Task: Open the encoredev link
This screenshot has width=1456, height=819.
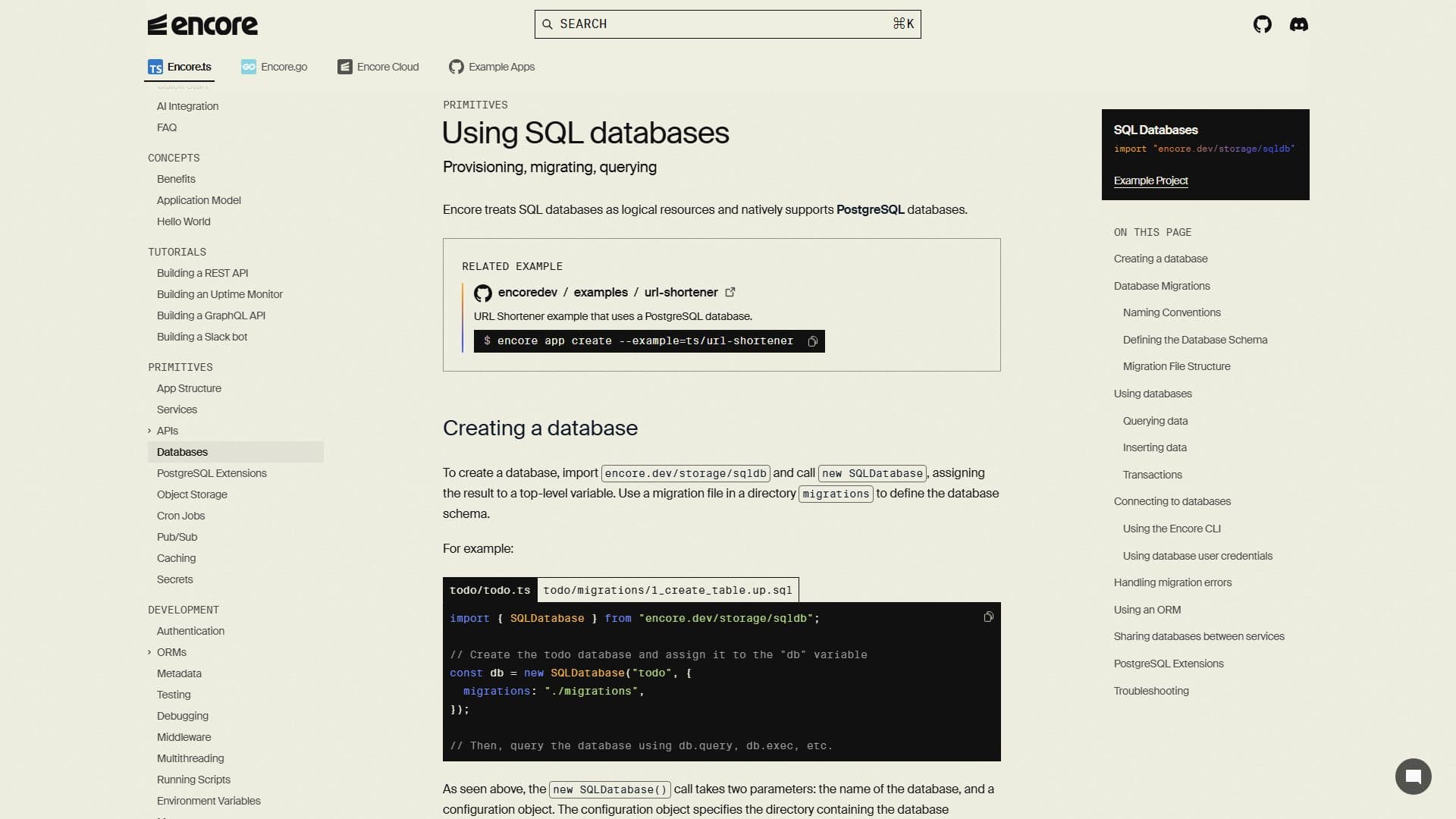Action: pos(527,293)
